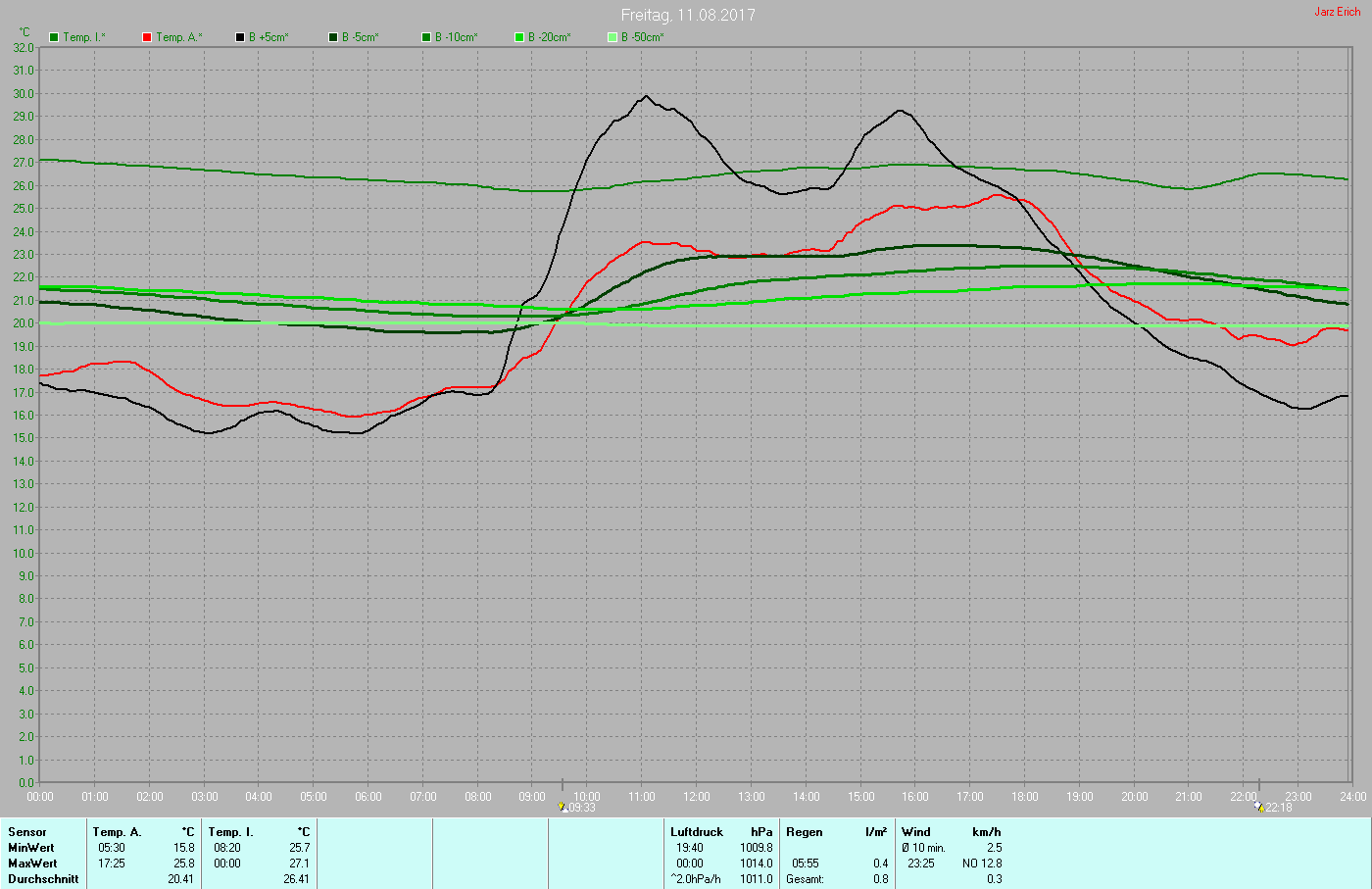Click the Sensor header in the table
Viewport: 1372px width, 889px height.
[27, 832]
